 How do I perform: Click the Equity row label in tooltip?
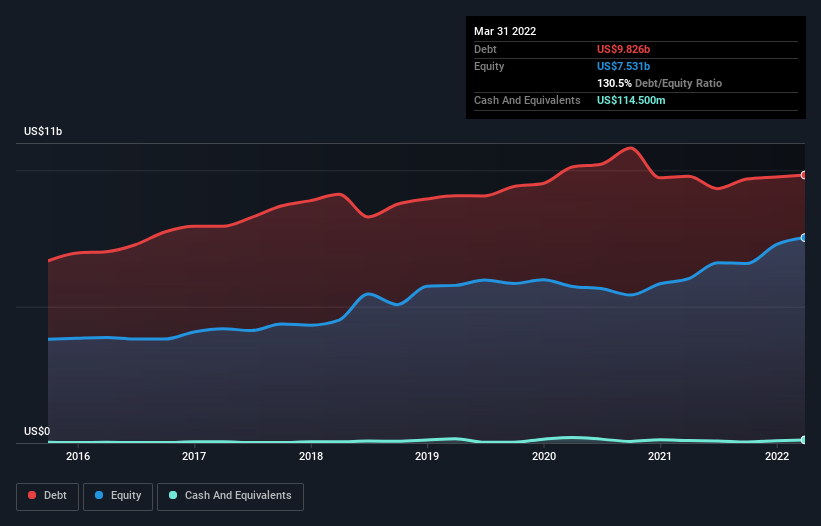click(489, 66)
